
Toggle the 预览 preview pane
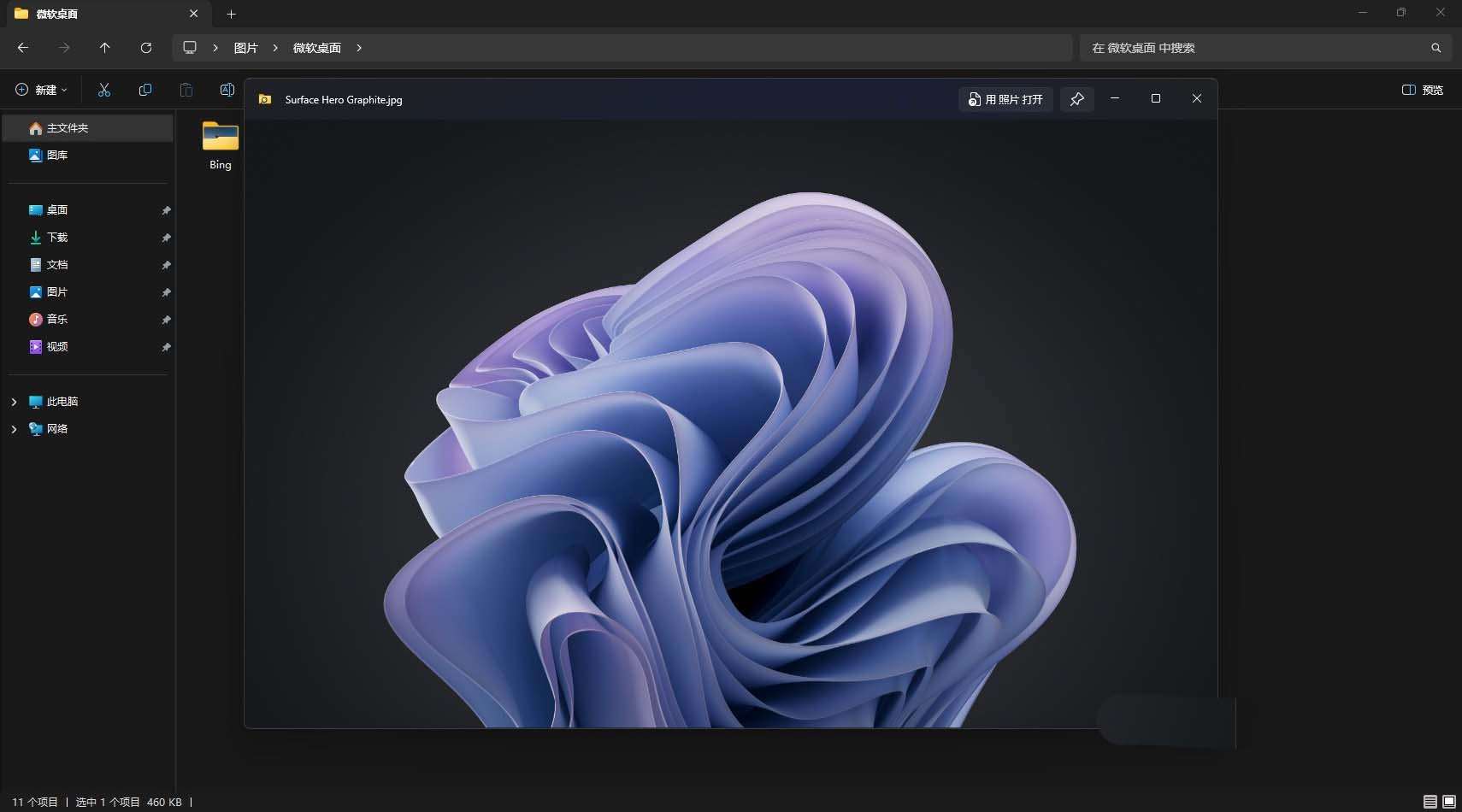tap(1423, 90)
